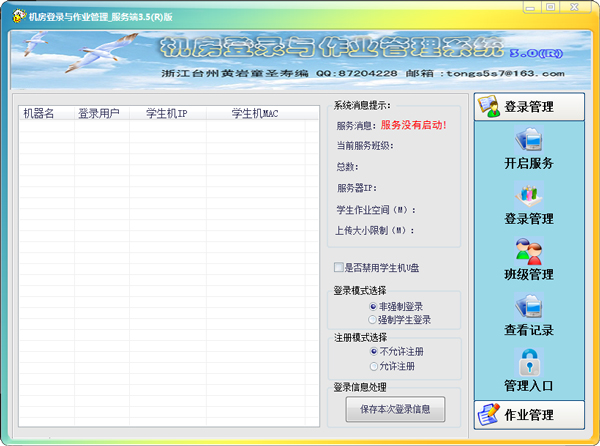Viewport: 600px width, 446px height.
Task: Click the 保存本次登录信息 button
Action: [395, 409]
